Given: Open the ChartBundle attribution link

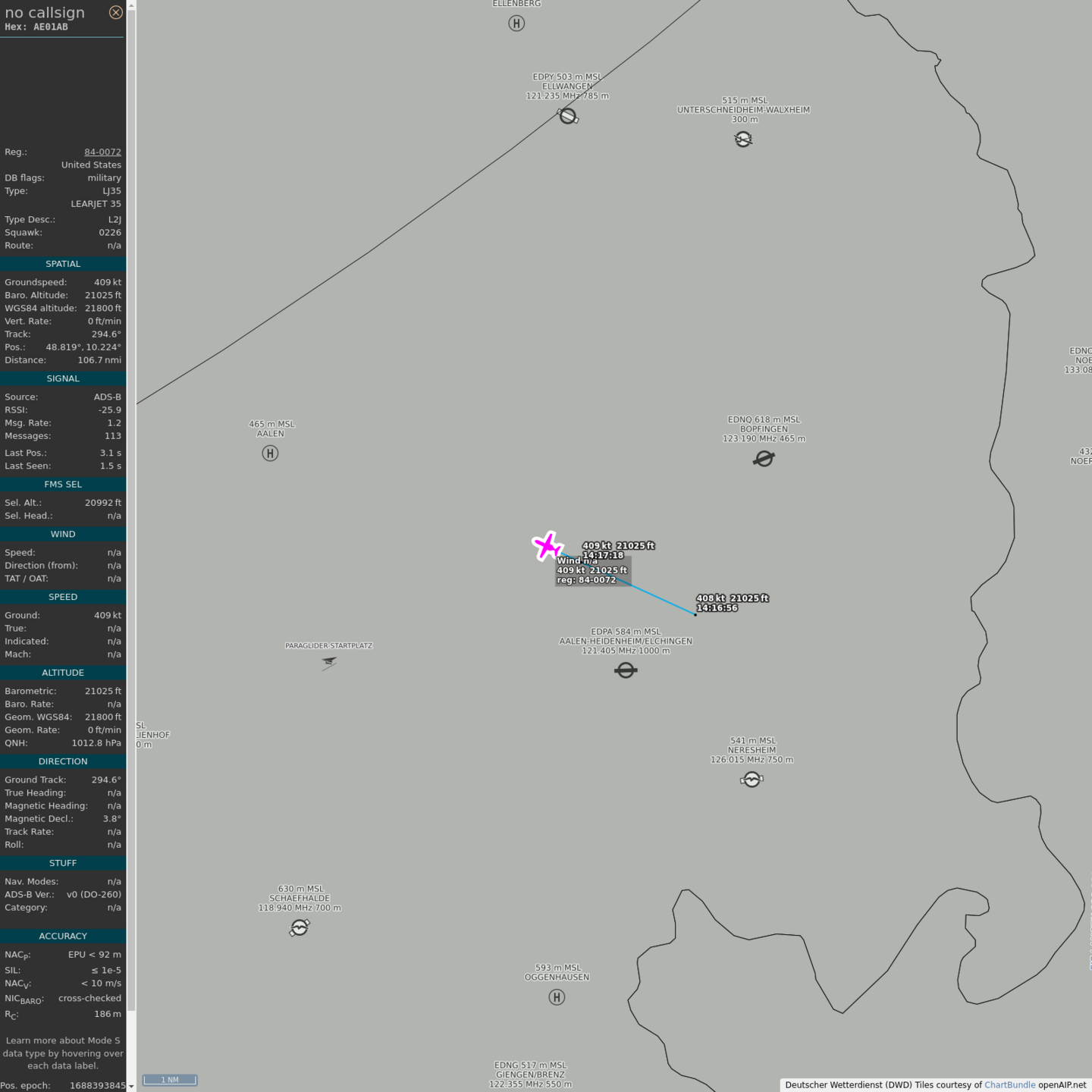Looking at the screenshot, I should click(1009, 1084).
